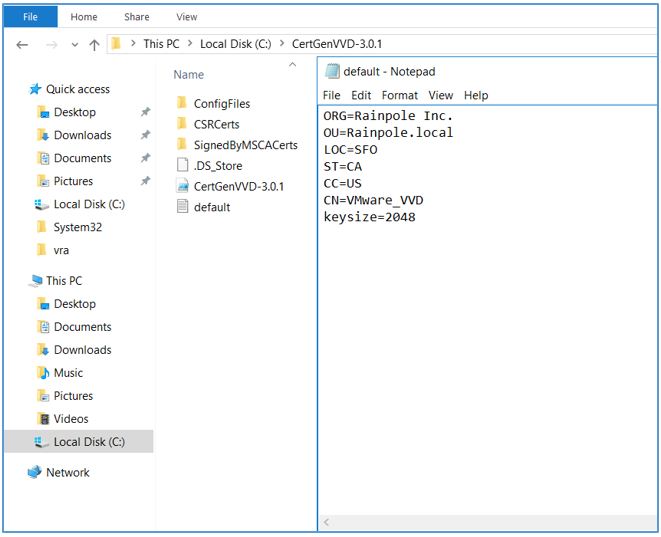Click the sort arrow above the Name column
Viewport: 661px width, 537px height.
tap(292, 64)
